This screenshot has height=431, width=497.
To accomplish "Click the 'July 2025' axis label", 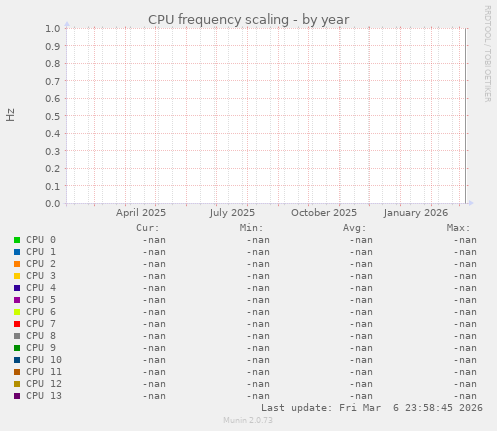I will tap(232, 213).
